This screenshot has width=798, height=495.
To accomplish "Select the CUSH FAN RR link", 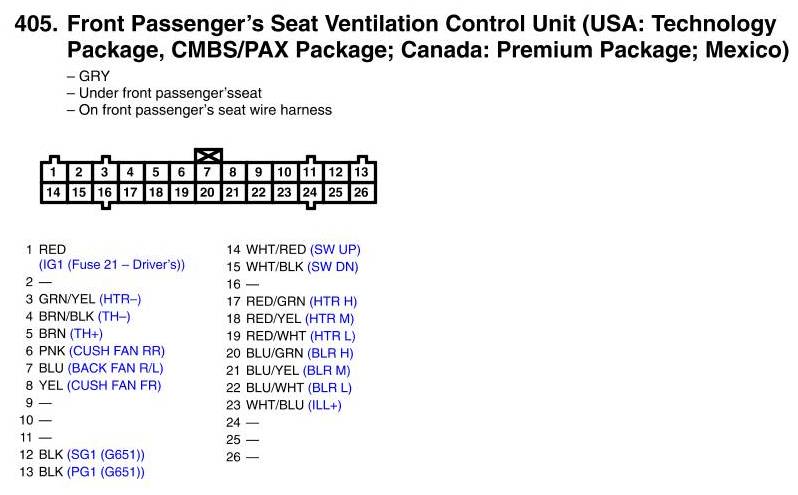I will pos(116,350).
